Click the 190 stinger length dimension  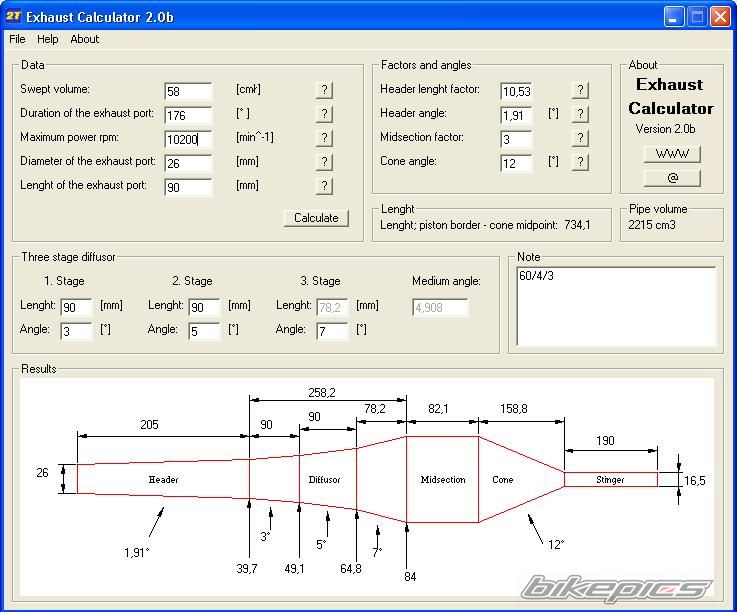pos(605,440)
